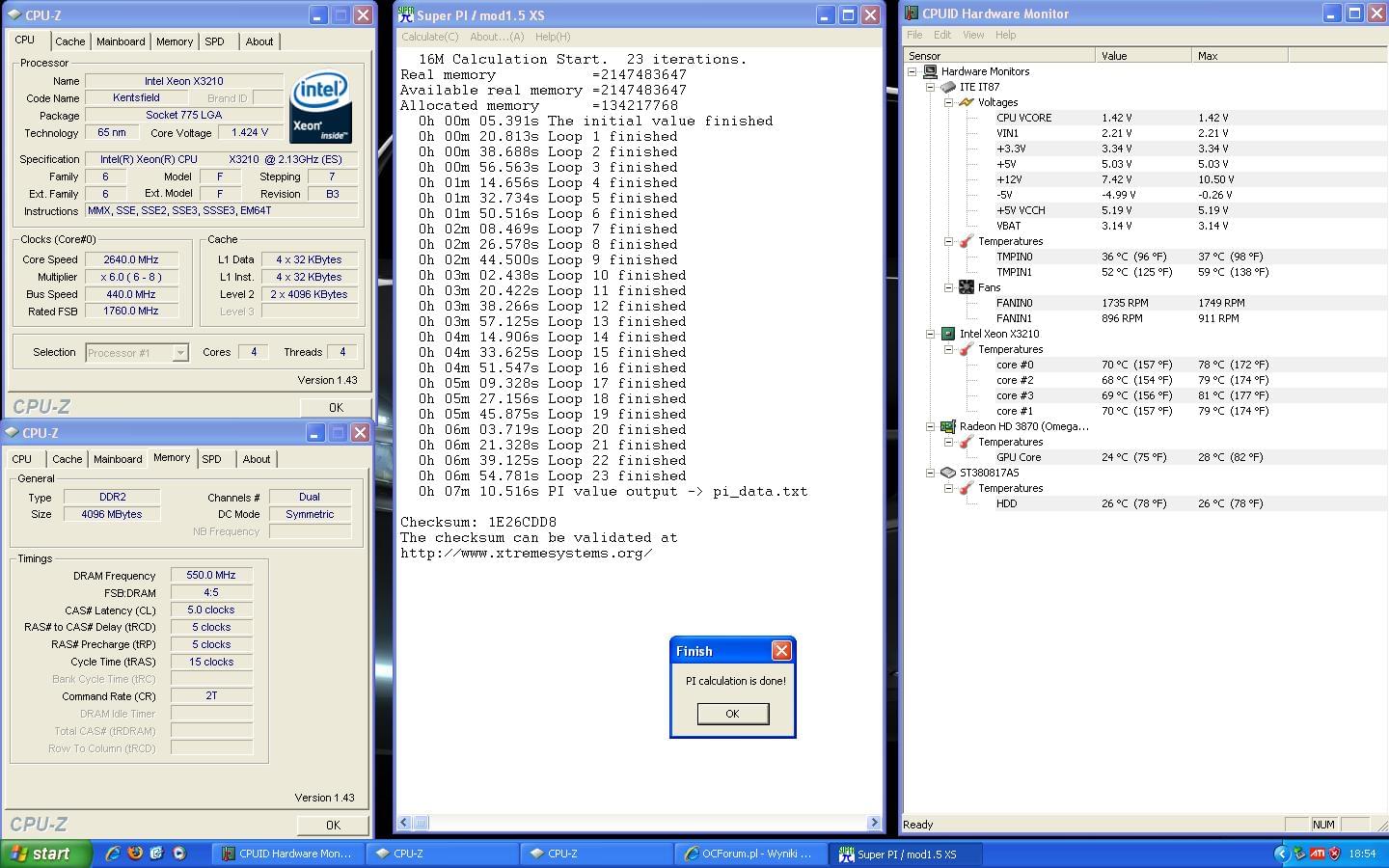Collapse Temperatures under ITE IT87
This screenshot has height=868, width=1389.
pos(948,241)
